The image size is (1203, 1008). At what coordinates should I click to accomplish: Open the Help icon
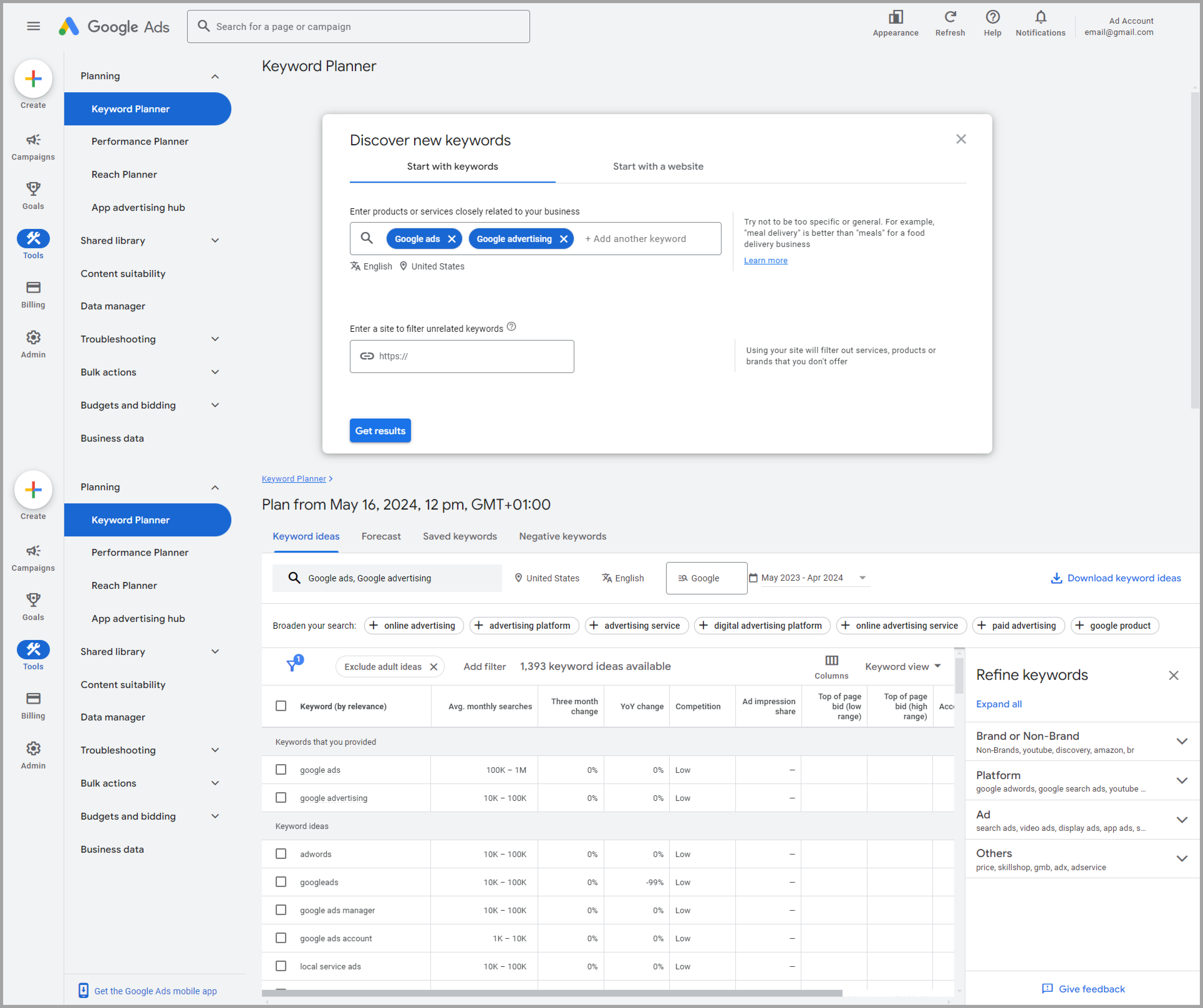tap(992, 17)
